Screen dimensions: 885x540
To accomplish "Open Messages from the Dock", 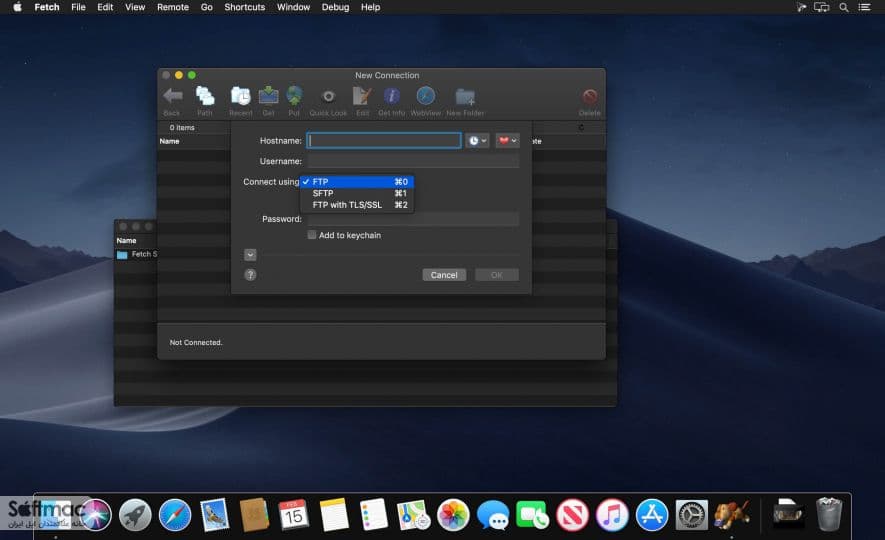I will tap(493, 515).
